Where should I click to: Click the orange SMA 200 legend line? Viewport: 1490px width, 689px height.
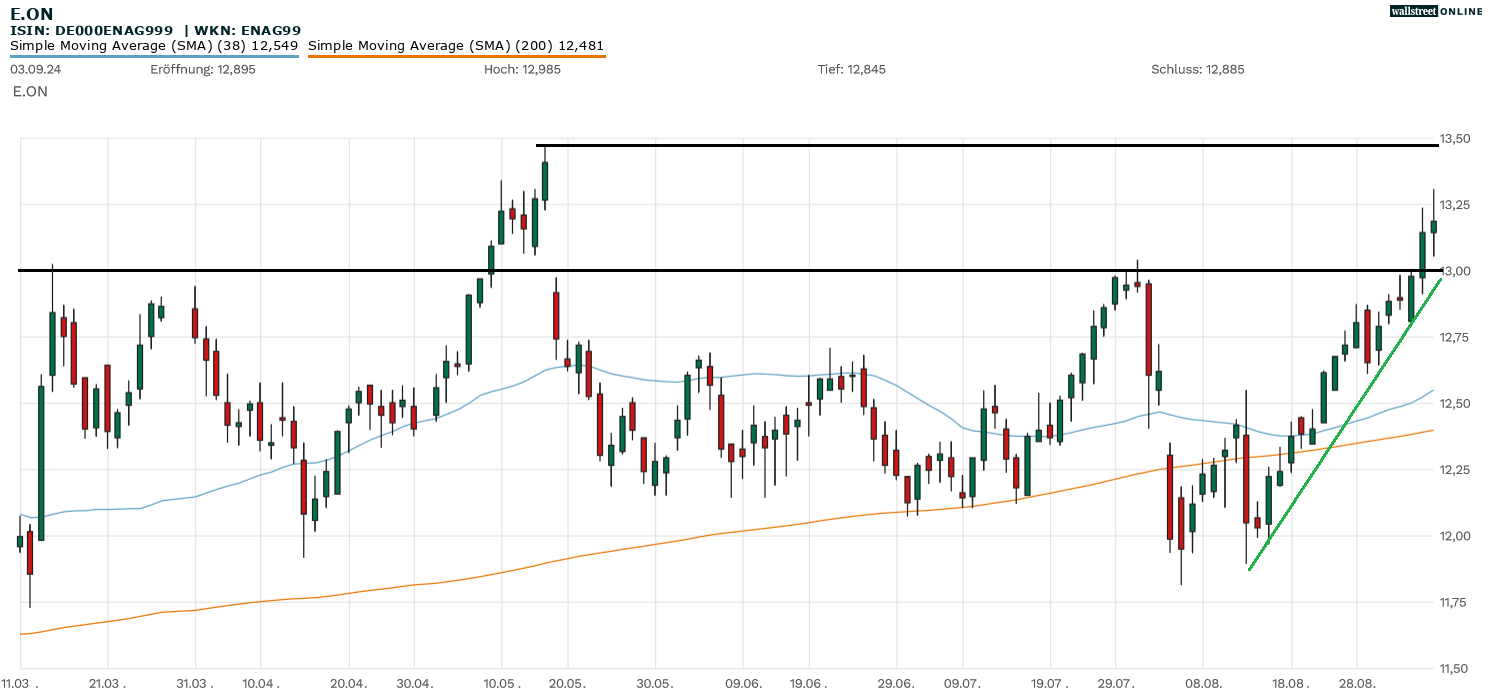point(456,57)
